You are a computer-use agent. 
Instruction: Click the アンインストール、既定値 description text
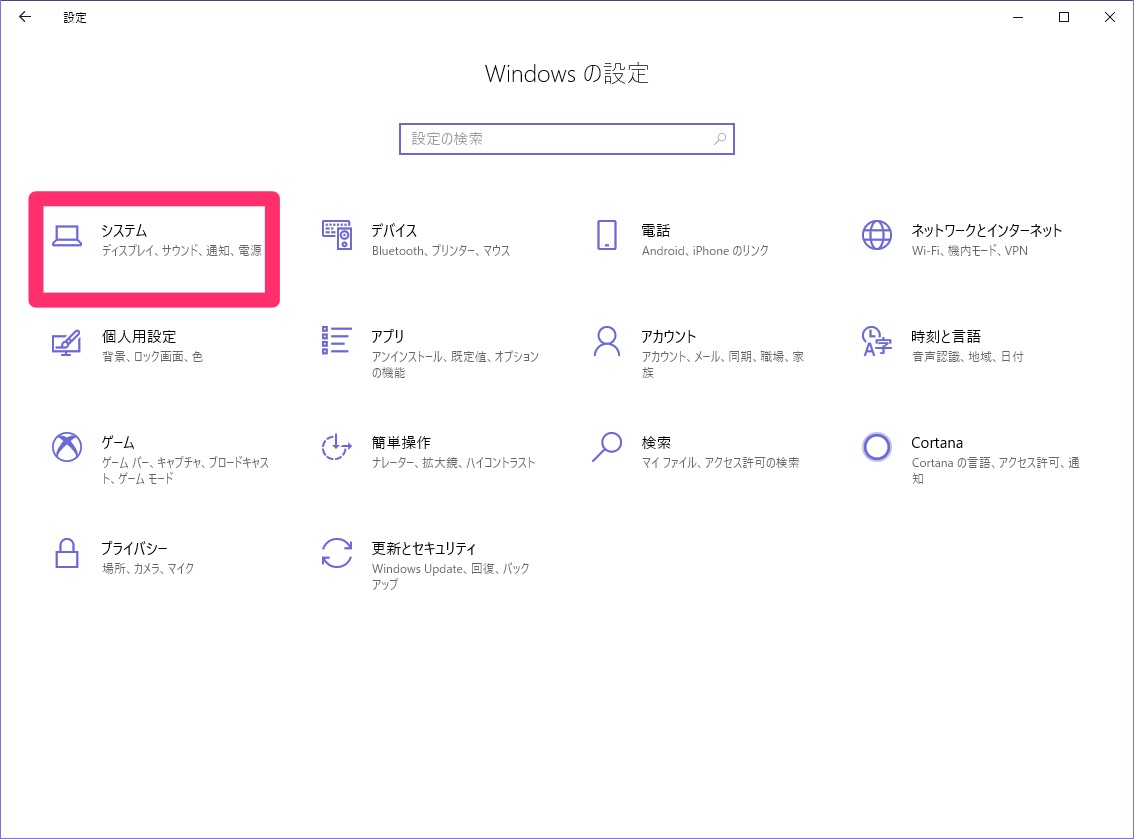click(456, 365)
